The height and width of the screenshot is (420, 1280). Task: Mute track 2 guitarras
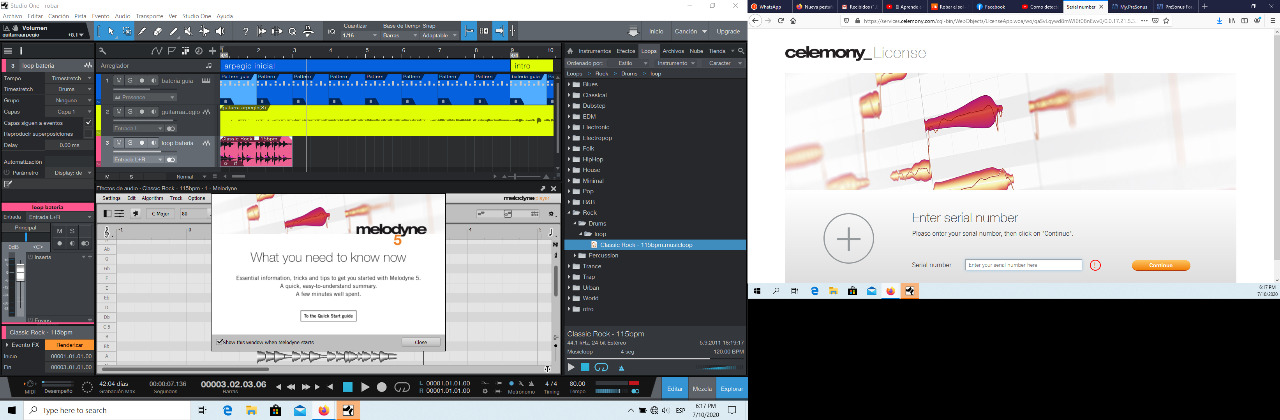pos(119,111)
